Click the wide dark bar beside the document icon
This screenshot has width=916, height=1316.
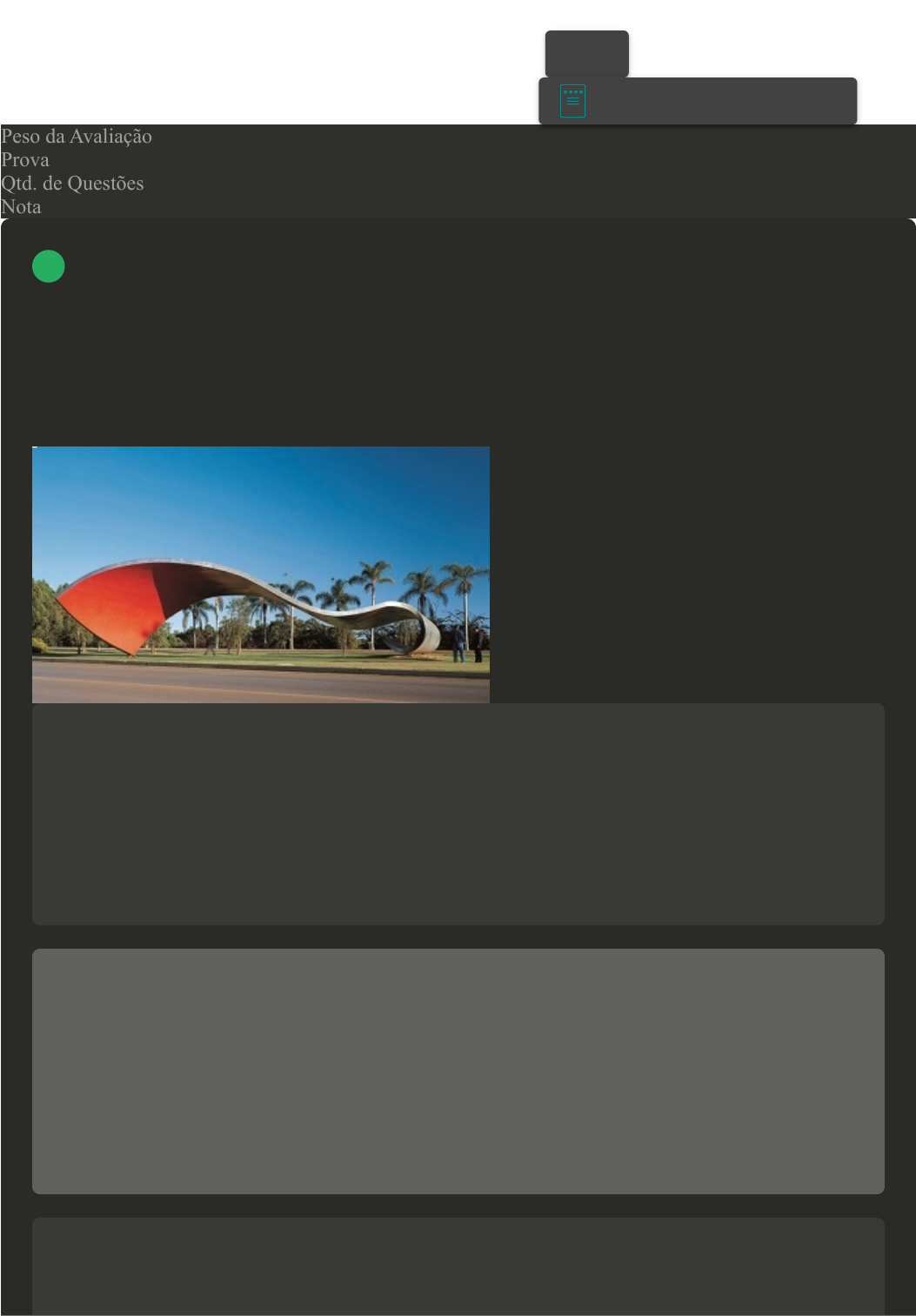pyautogui.click(x=698, y=101)
